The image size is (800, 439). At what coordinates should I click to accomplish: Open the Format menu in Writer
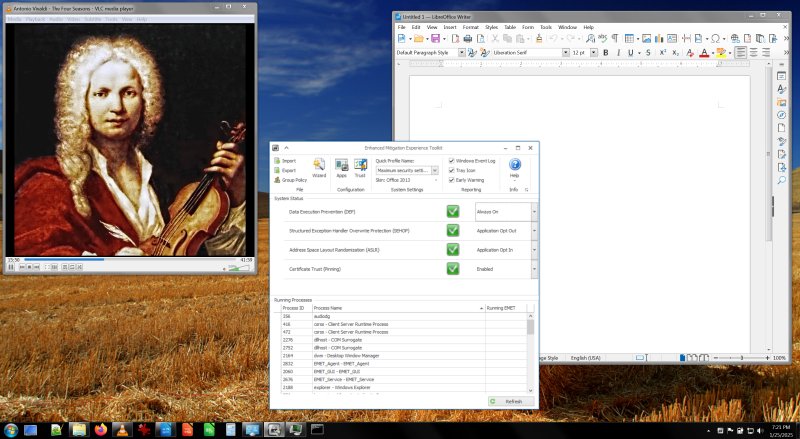tap(470, 27)
